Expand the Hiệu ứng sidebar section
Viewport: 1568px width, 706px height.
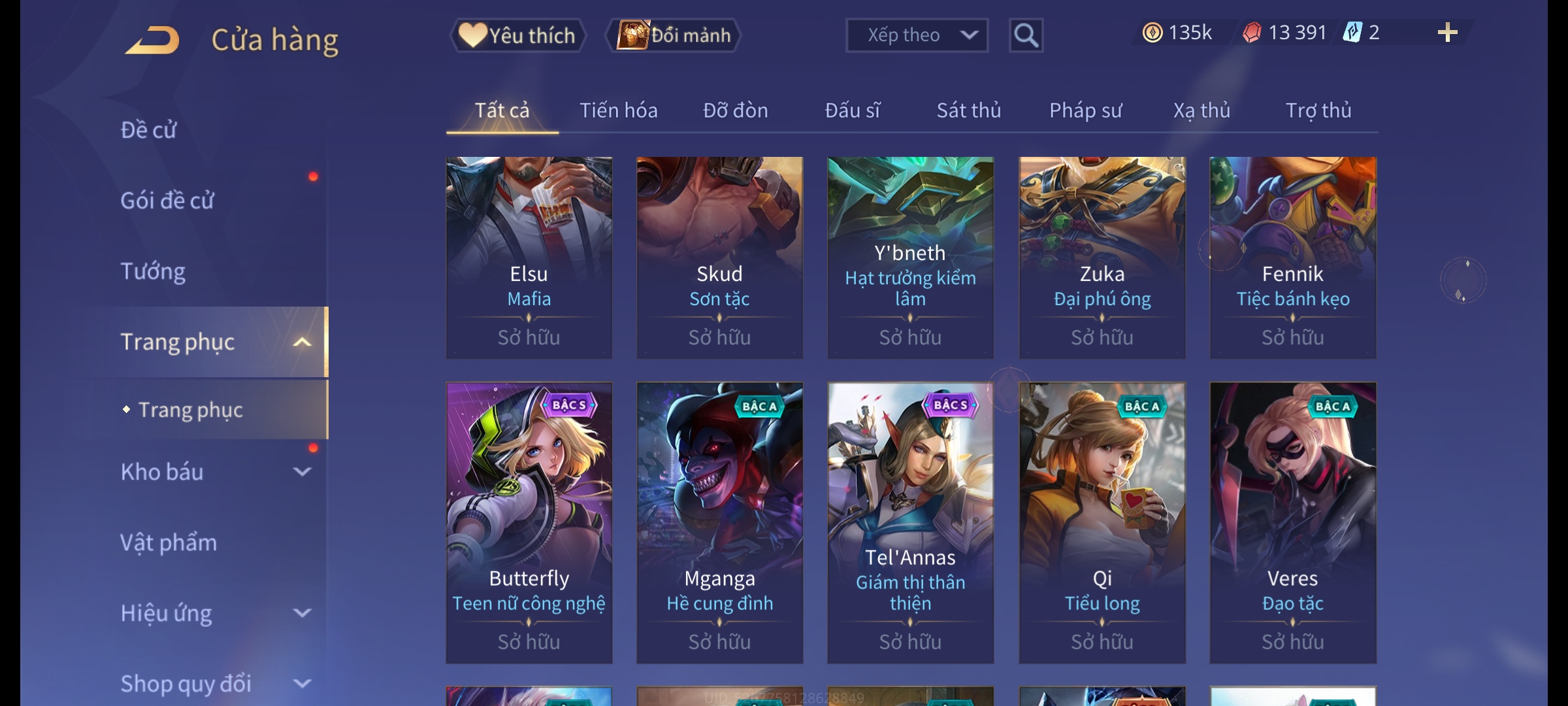[x=302, y=613]
